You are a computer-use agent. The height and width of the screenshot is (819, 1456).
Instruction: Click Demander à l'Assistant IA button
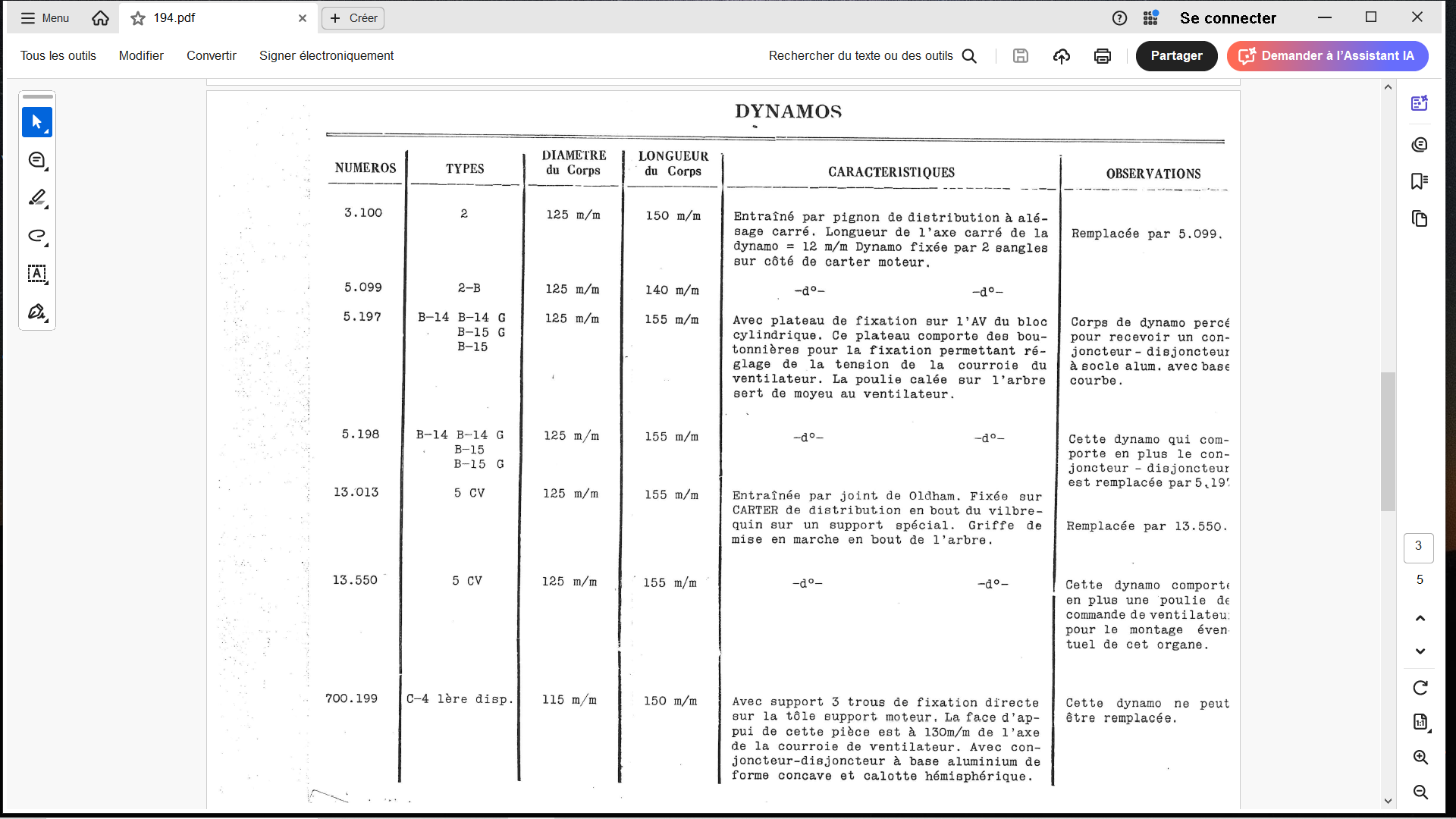pyautogui.click(x=1327, y=56)
